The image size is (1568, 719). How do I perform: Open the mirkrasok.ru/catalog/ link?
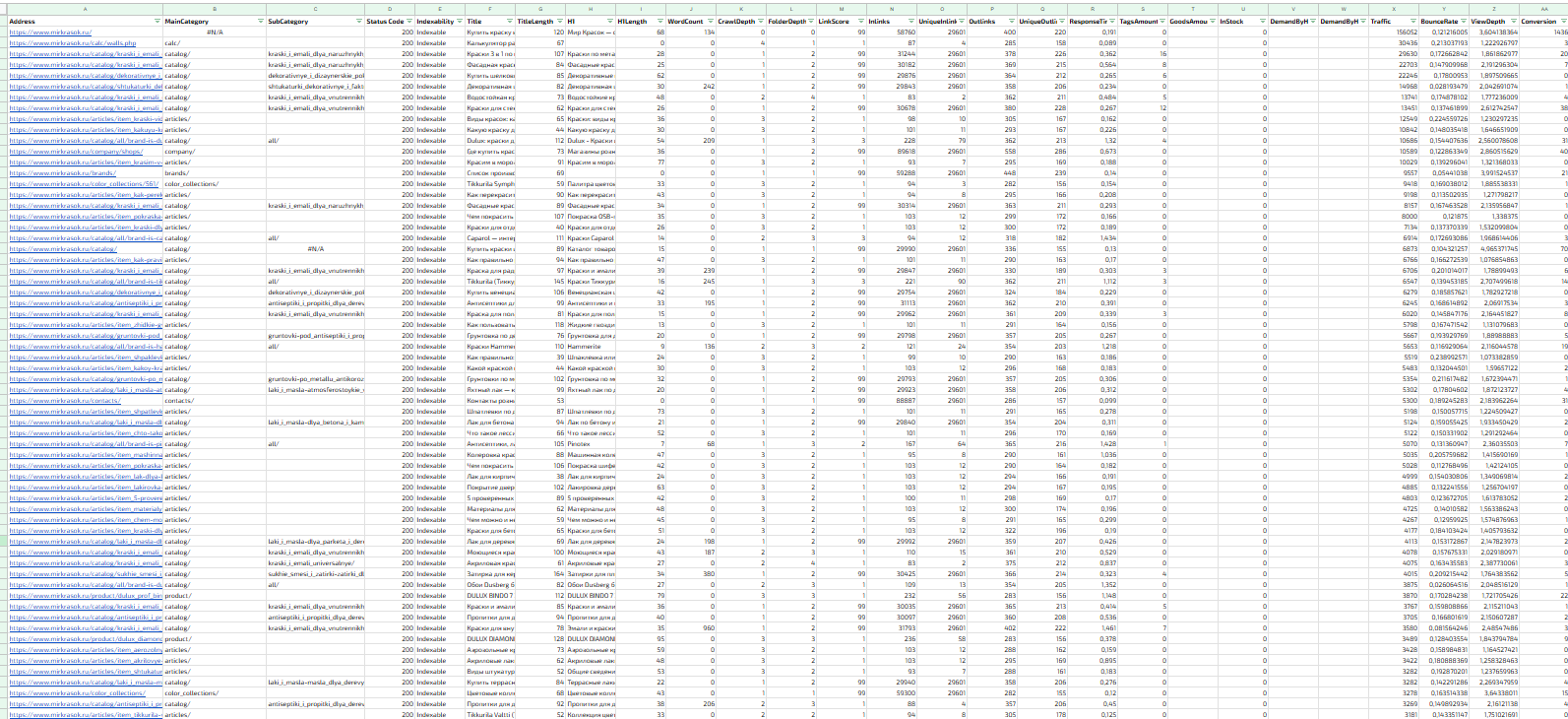63,249
